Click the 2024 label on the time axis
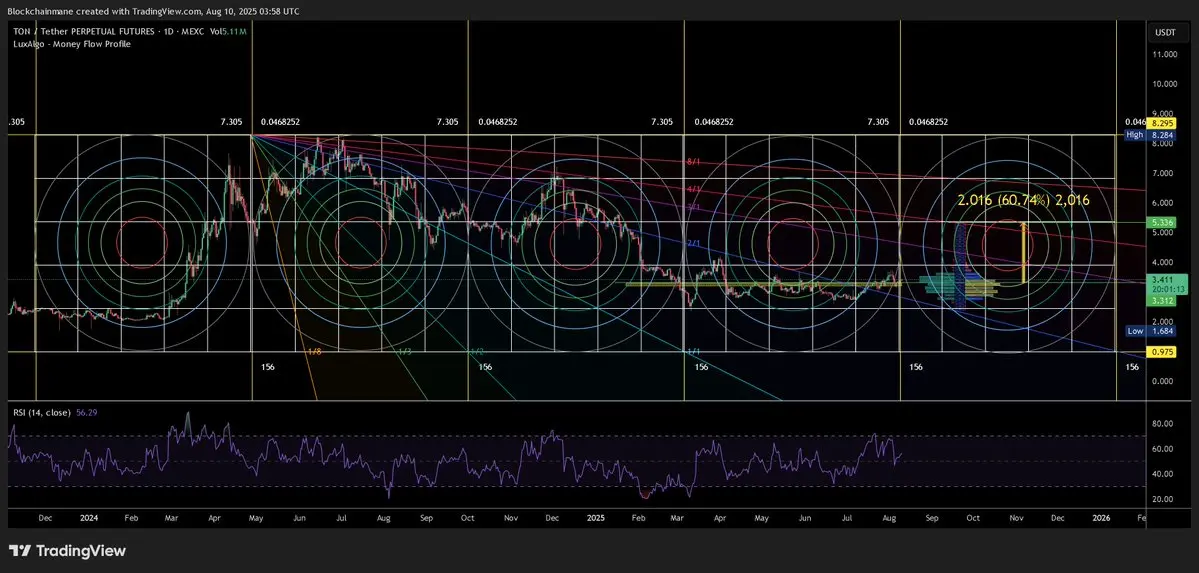 tap(90, 518)
